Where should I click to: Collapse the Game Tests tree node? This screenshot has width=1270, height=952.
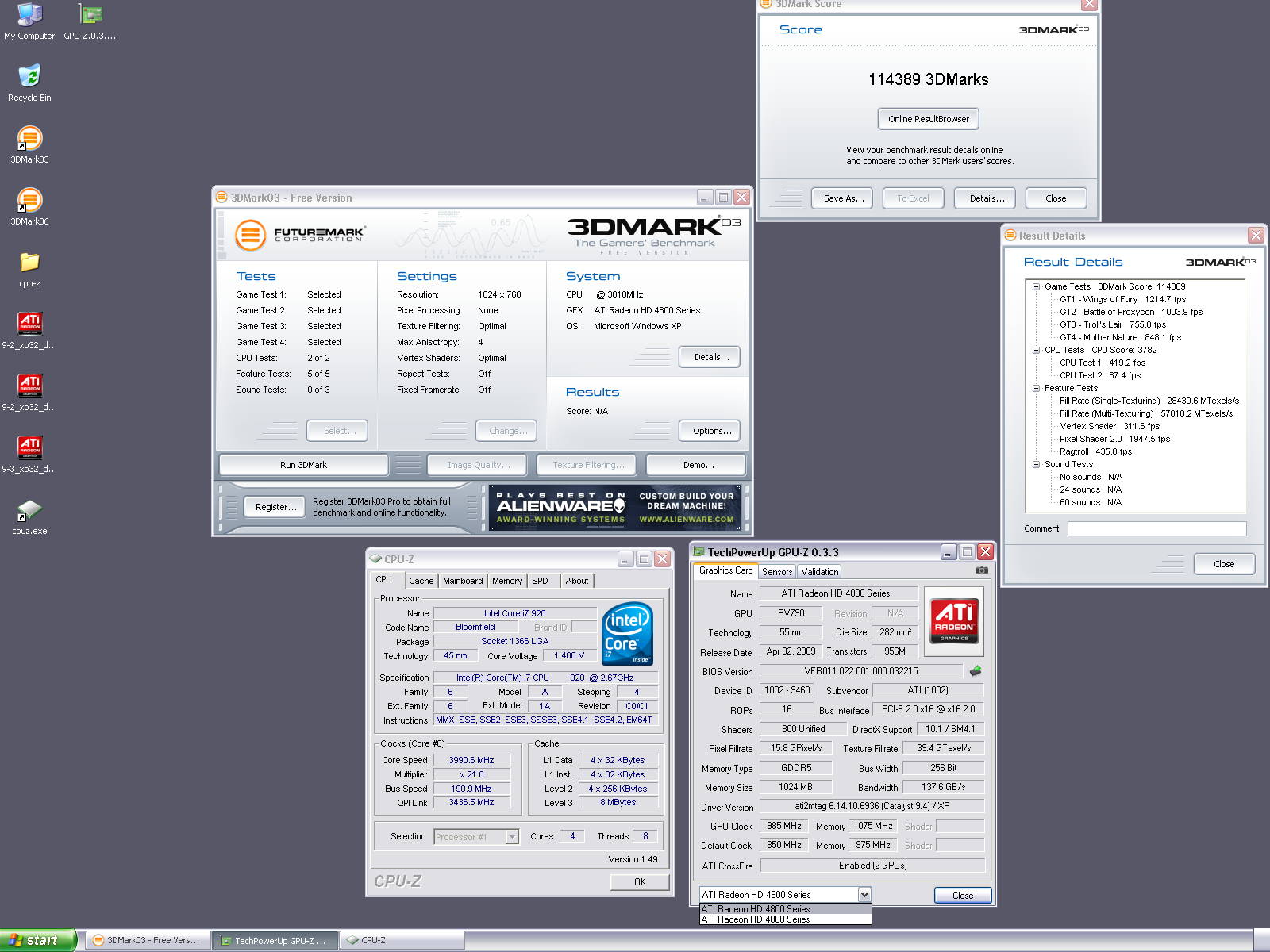point(1036,286)
